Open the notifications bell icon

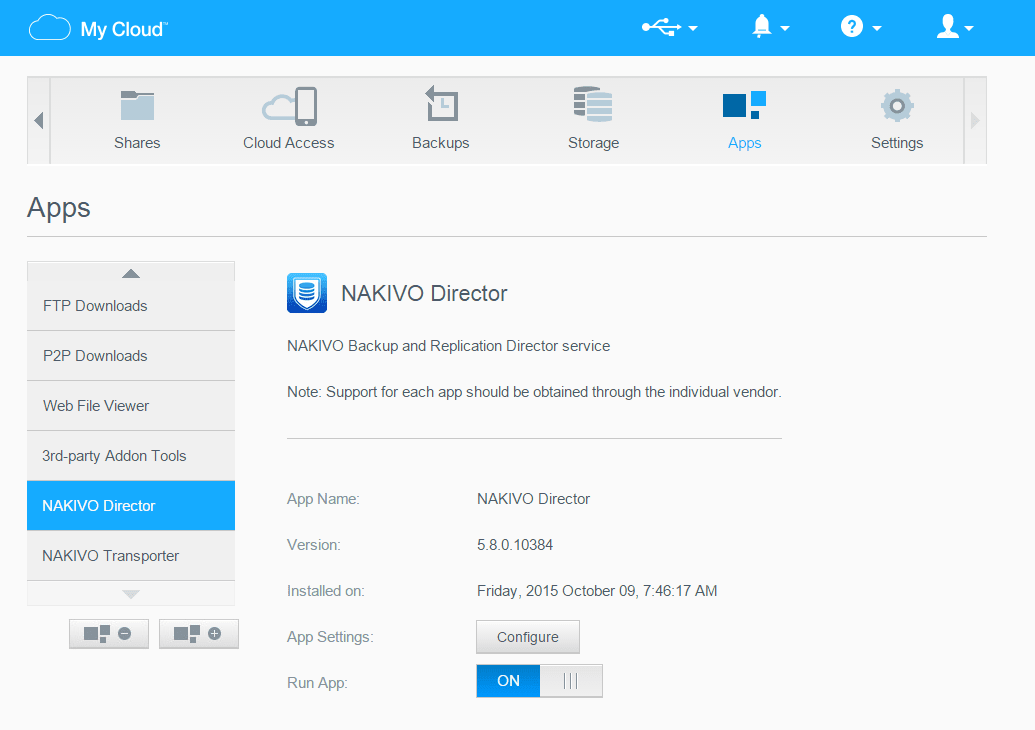(762, 26)
